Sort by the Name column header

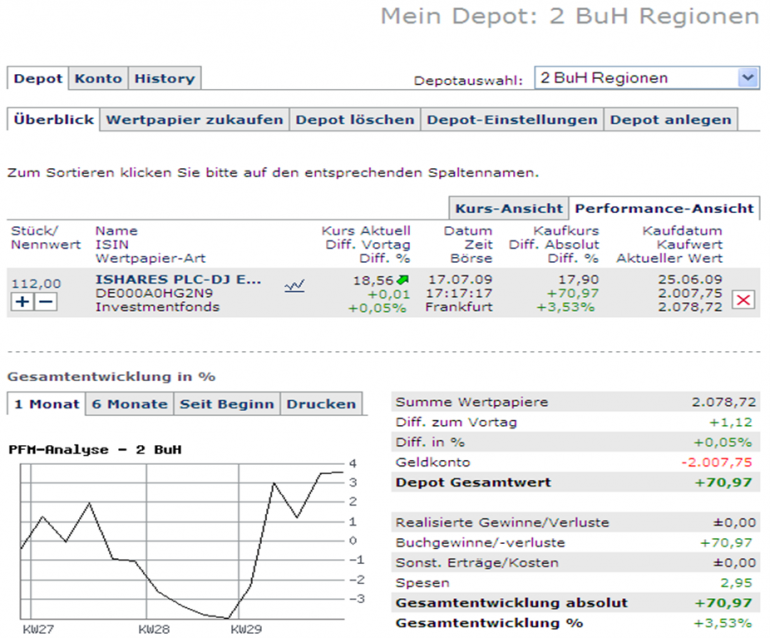(x=116, y=231)
